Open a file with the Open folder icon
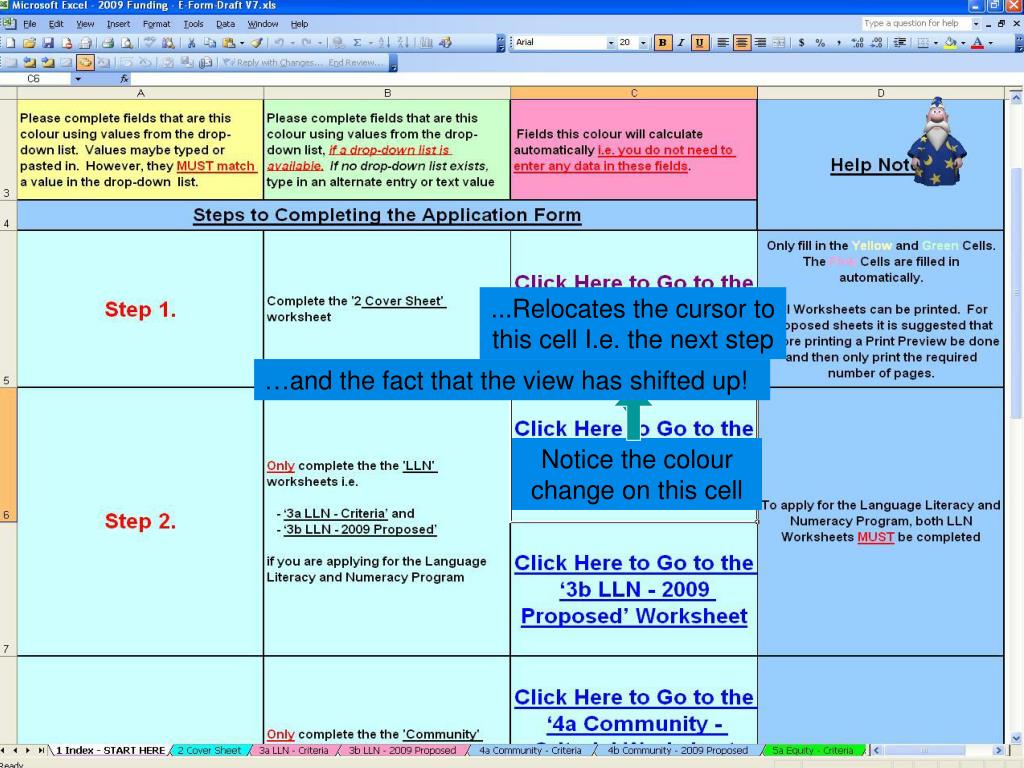 pos(29,42)
